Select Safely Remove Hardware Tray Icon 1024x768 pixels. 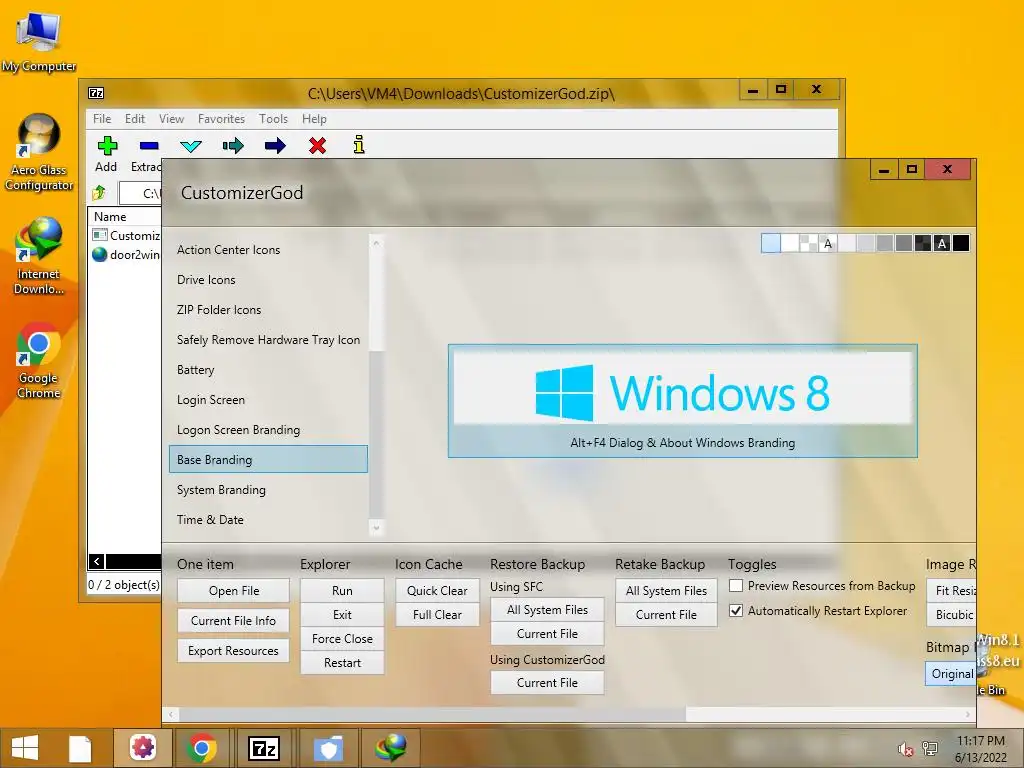(268, 340)
